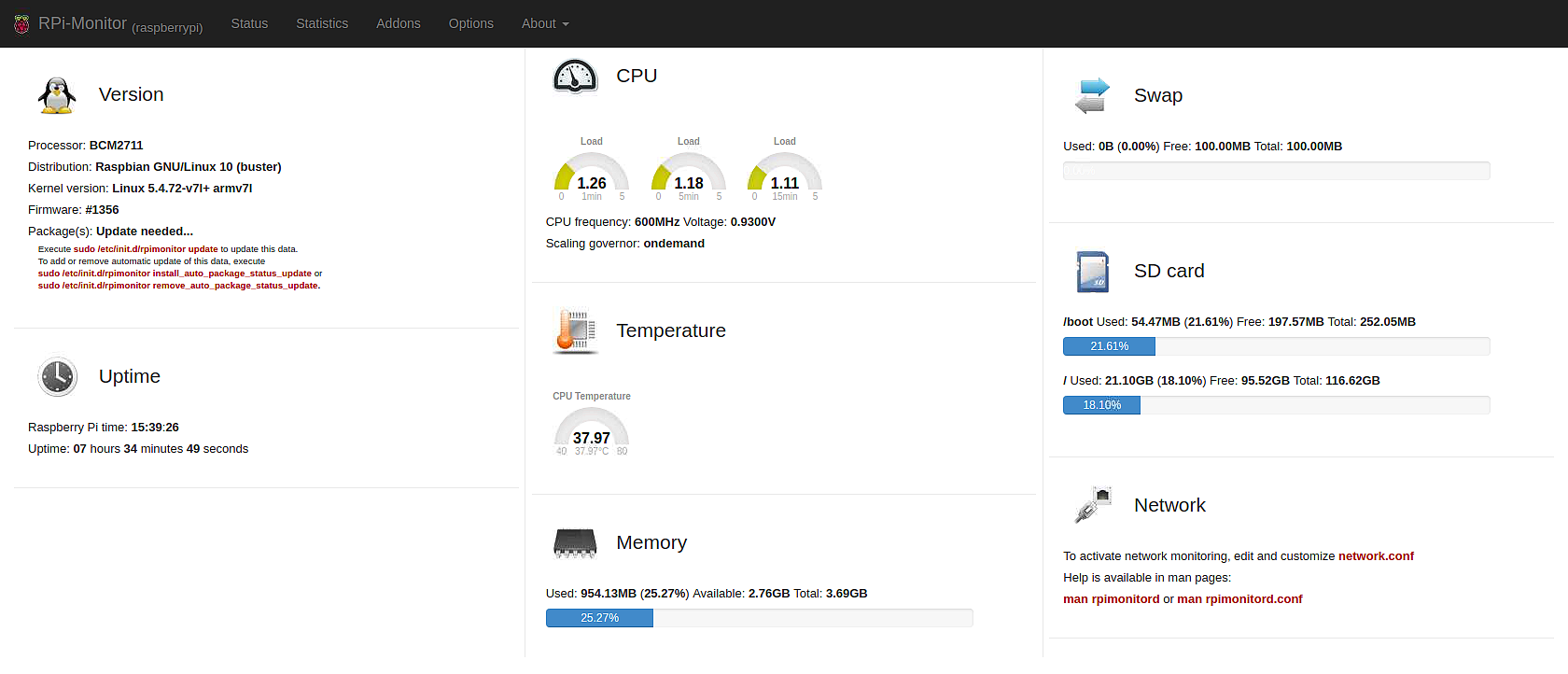
Task: Click the Network cable icon
Action: 1092,505
